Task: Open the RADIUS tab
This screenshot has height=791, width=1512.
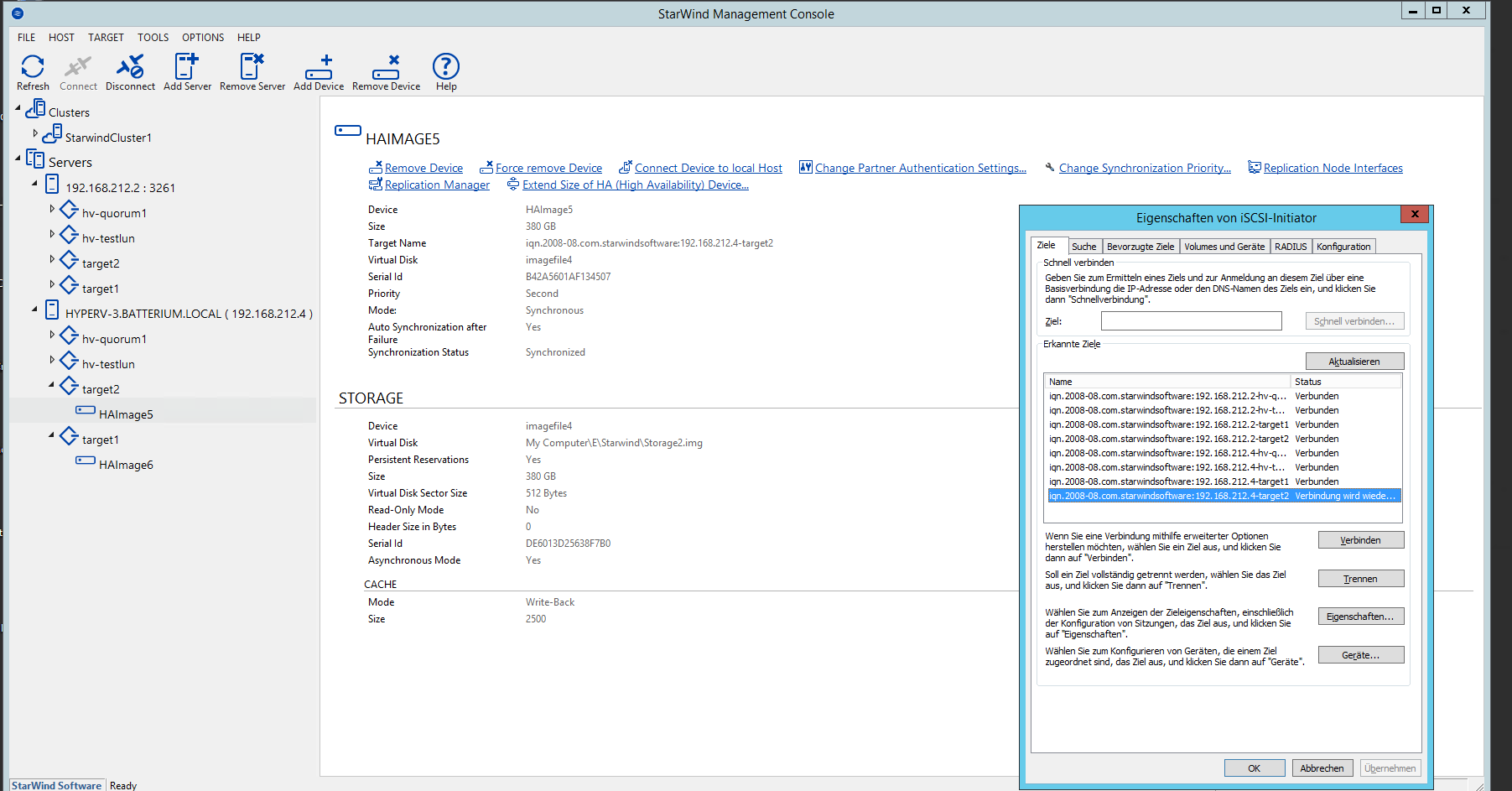Action: pos(1291,247)
